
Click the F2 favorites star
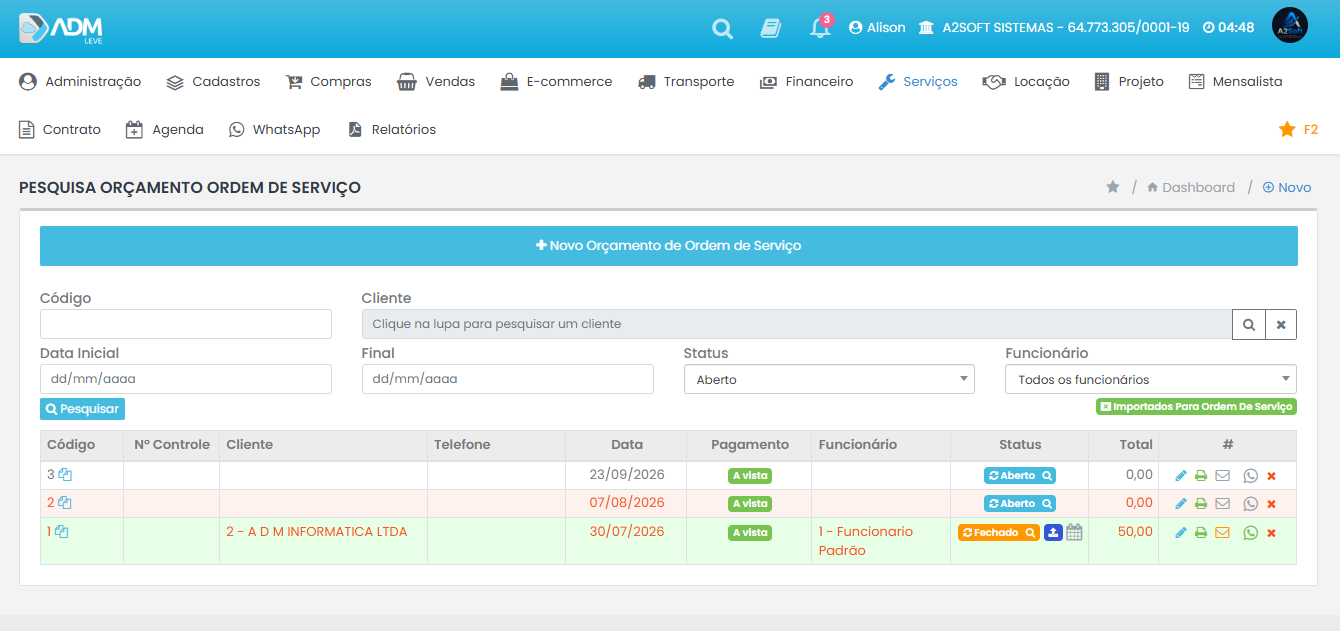[x=1298, y=130]
